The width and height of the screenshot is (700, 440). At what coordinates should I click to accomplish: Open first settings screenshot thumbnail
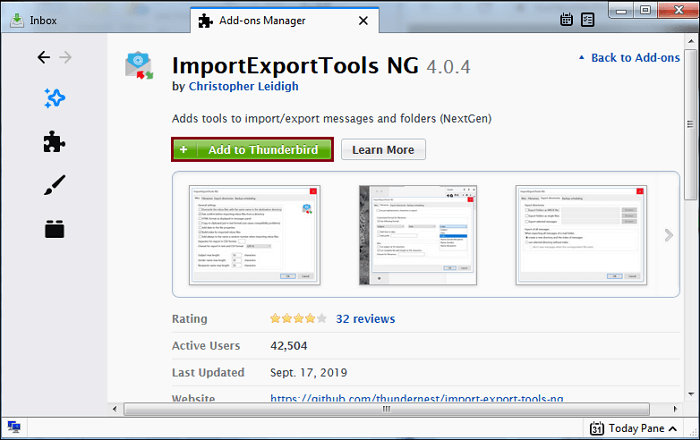pyautogui.click(x=254, y=235)
